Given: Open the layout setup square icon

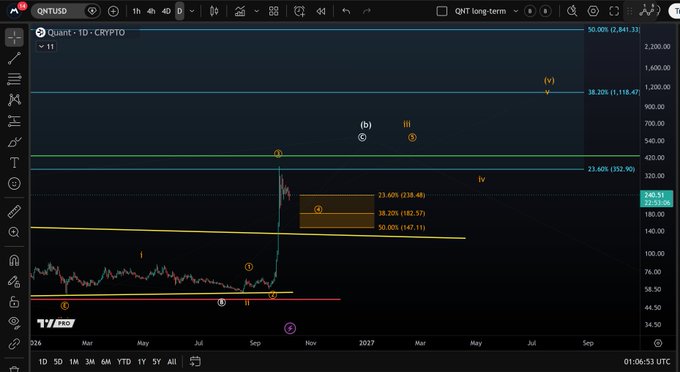Looking at the screenshot, I should [x=441, y=11].
